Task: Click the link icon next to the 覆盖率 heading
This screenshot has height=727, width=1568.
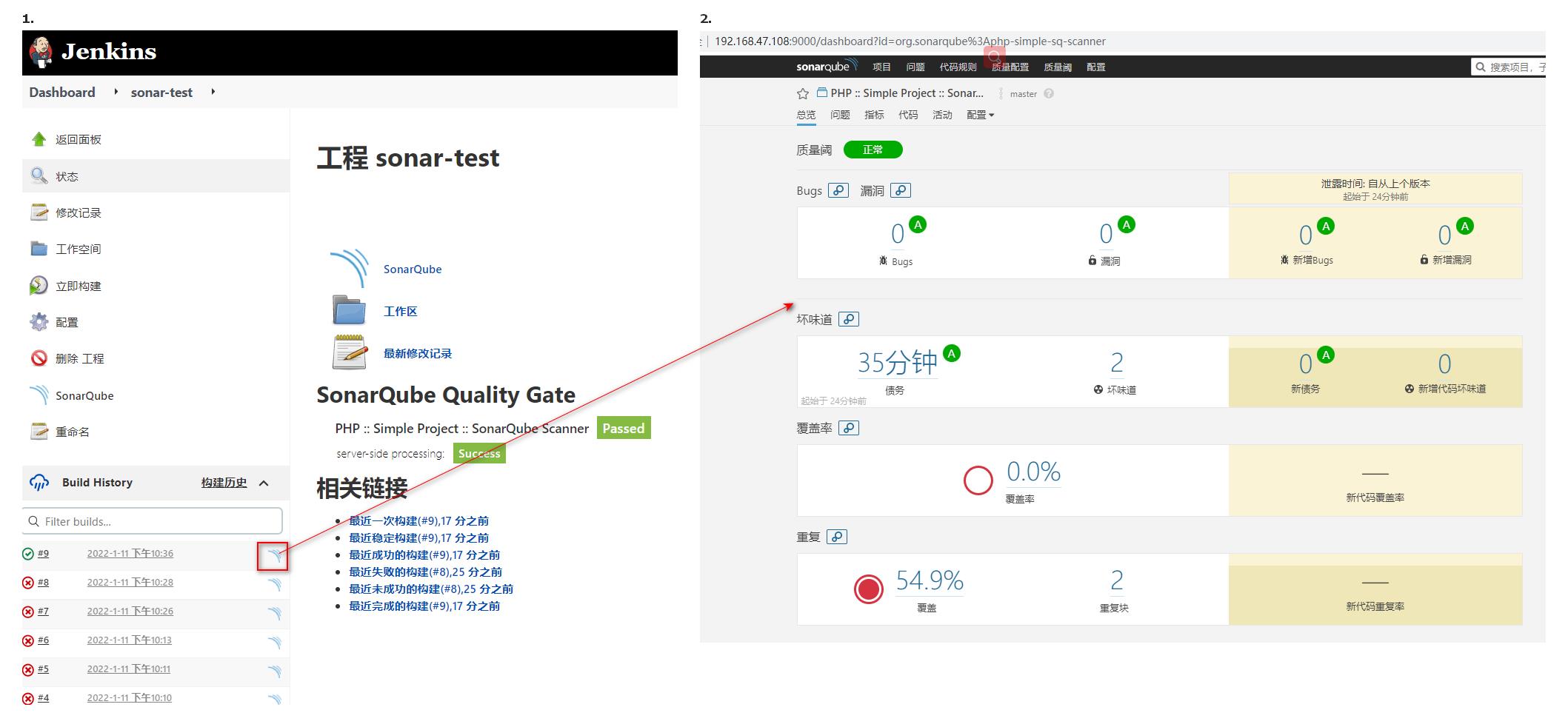Action: coord(849,428)
